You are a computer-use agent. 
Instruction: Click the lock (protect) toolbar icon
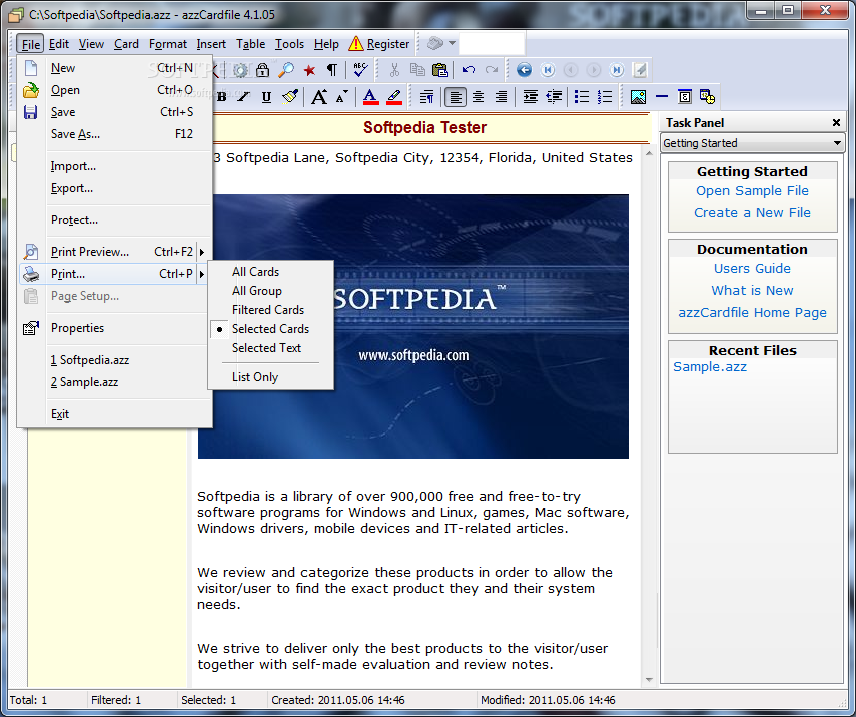[263, 70]
